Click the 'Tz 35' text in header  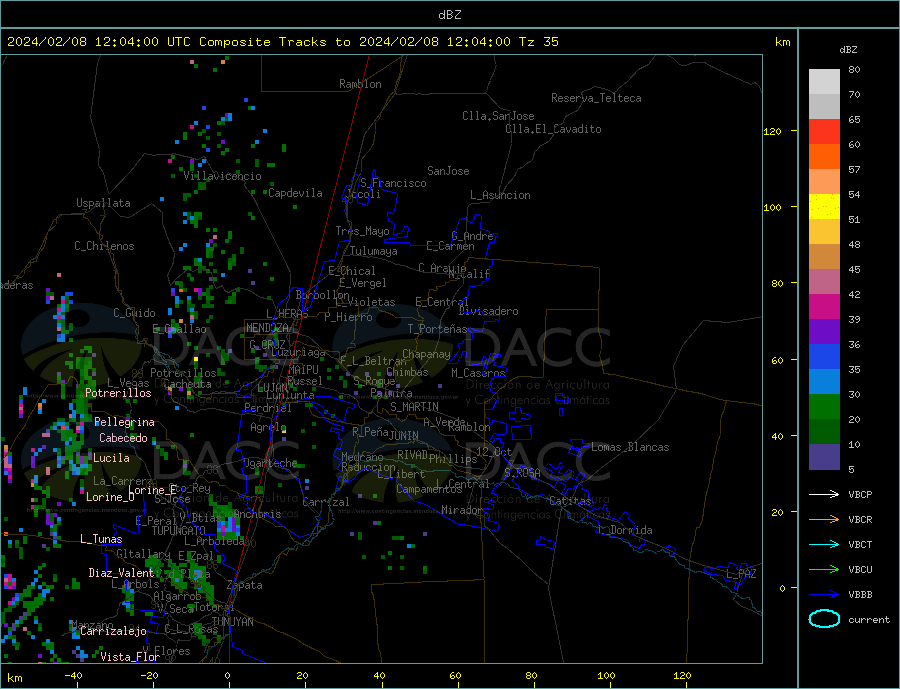(538, 42)
